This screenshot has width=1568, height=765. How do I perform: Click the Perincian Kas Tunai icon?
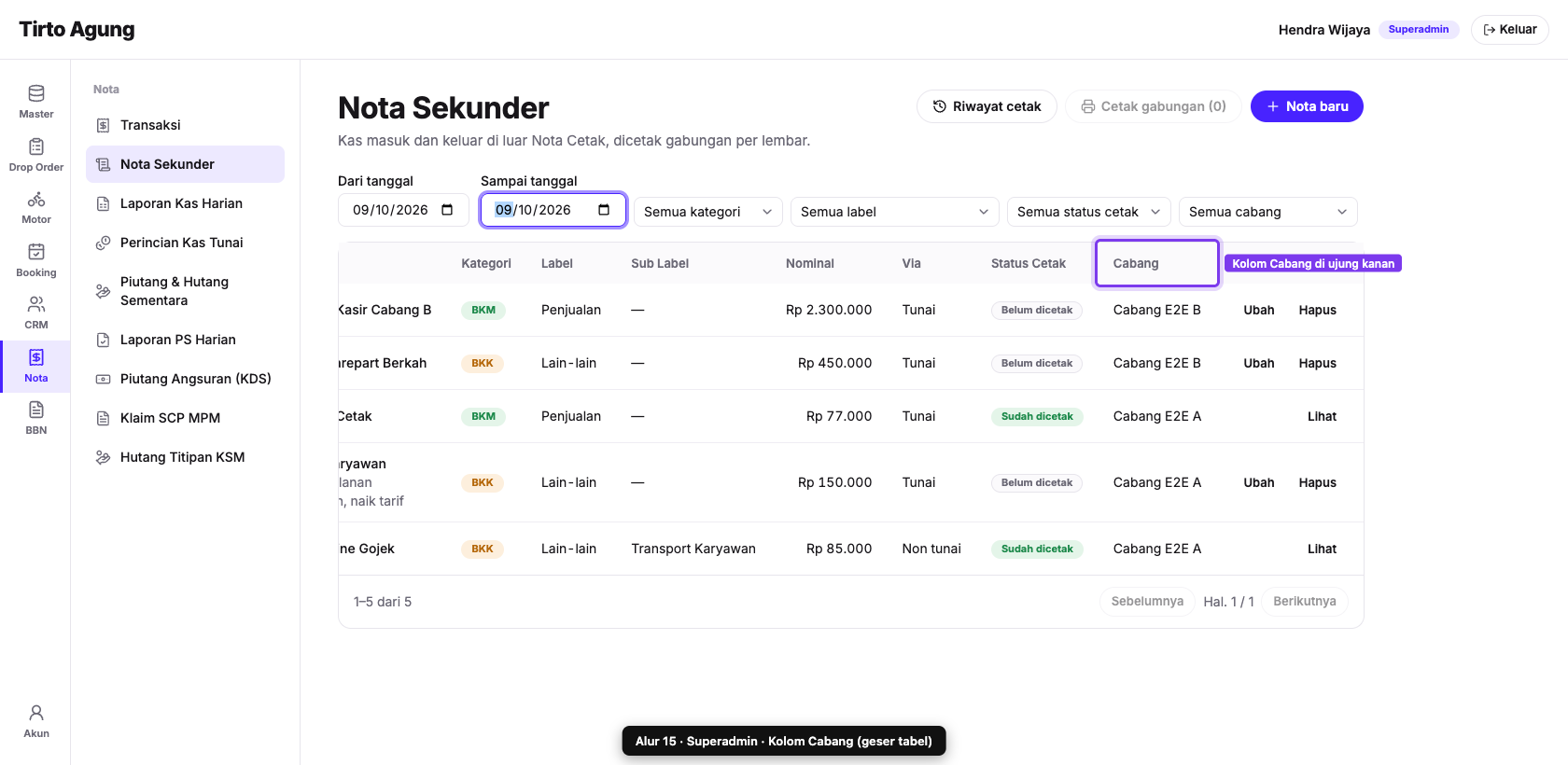tap(104, 243)
